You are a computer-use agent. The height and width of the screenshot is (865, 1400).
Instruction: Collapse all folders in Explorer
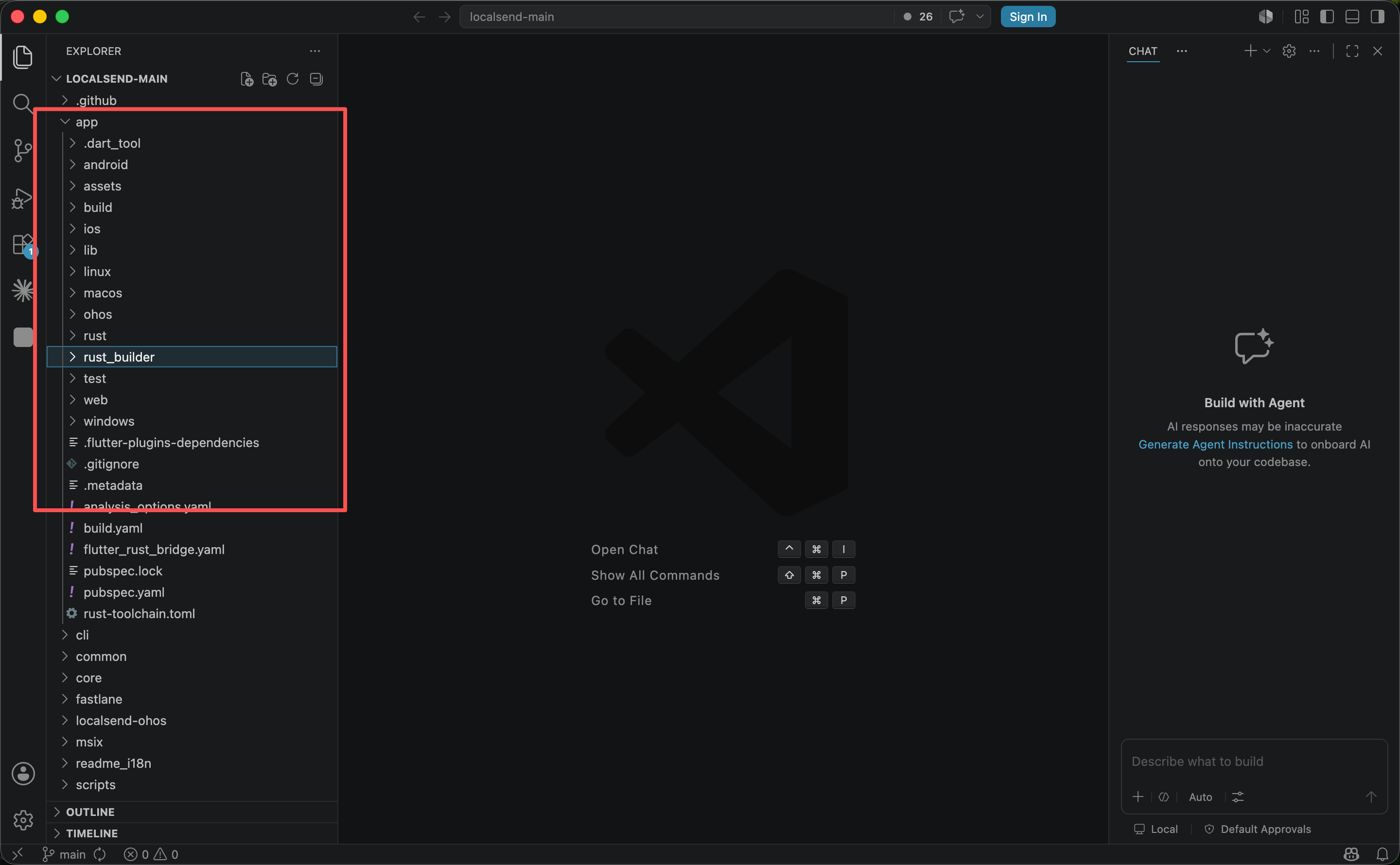[x=316, y=79]
